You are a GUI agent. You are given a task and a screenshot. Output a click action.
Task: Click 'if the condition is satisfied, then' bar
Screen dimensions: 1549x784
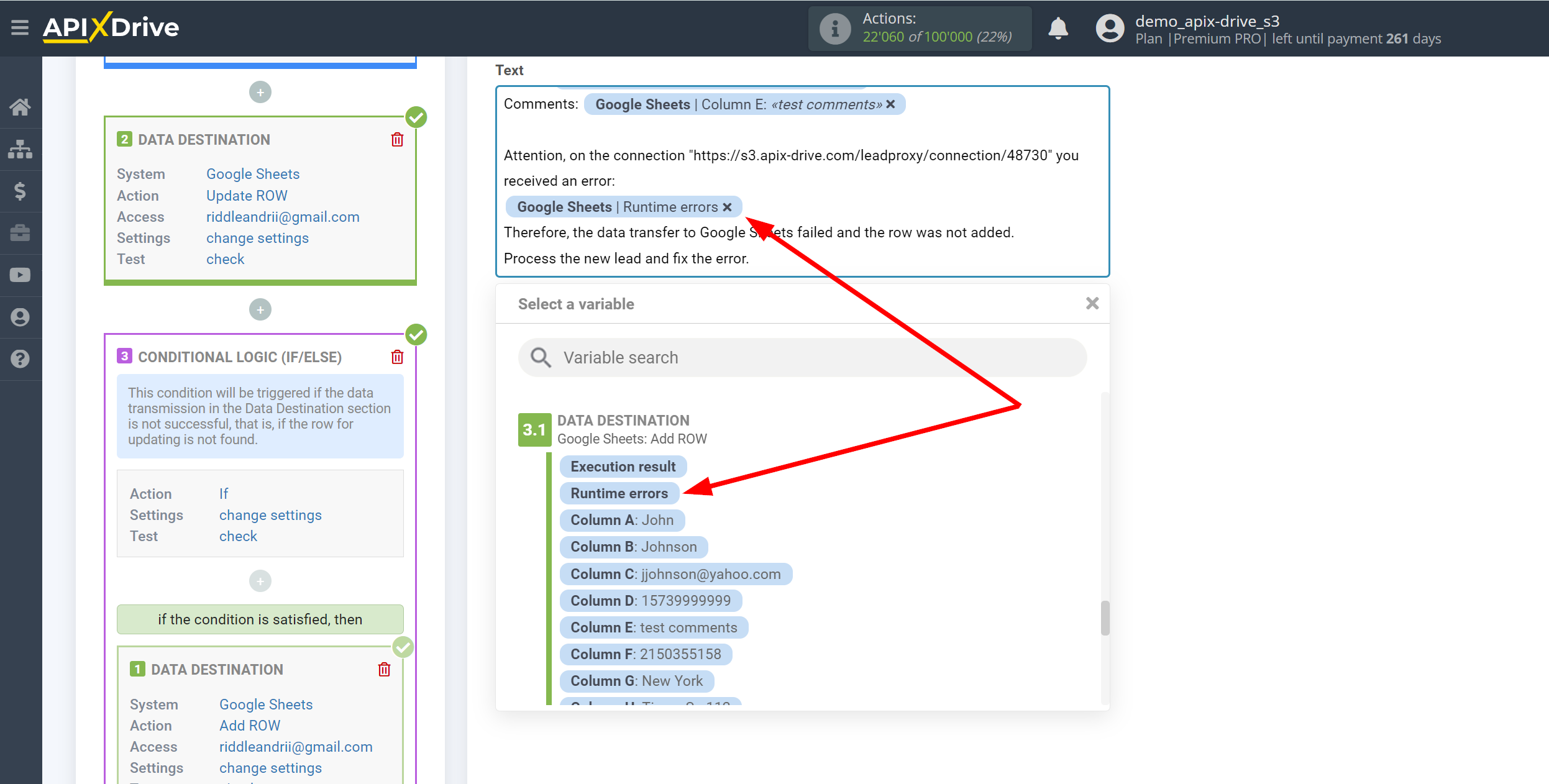260,619
